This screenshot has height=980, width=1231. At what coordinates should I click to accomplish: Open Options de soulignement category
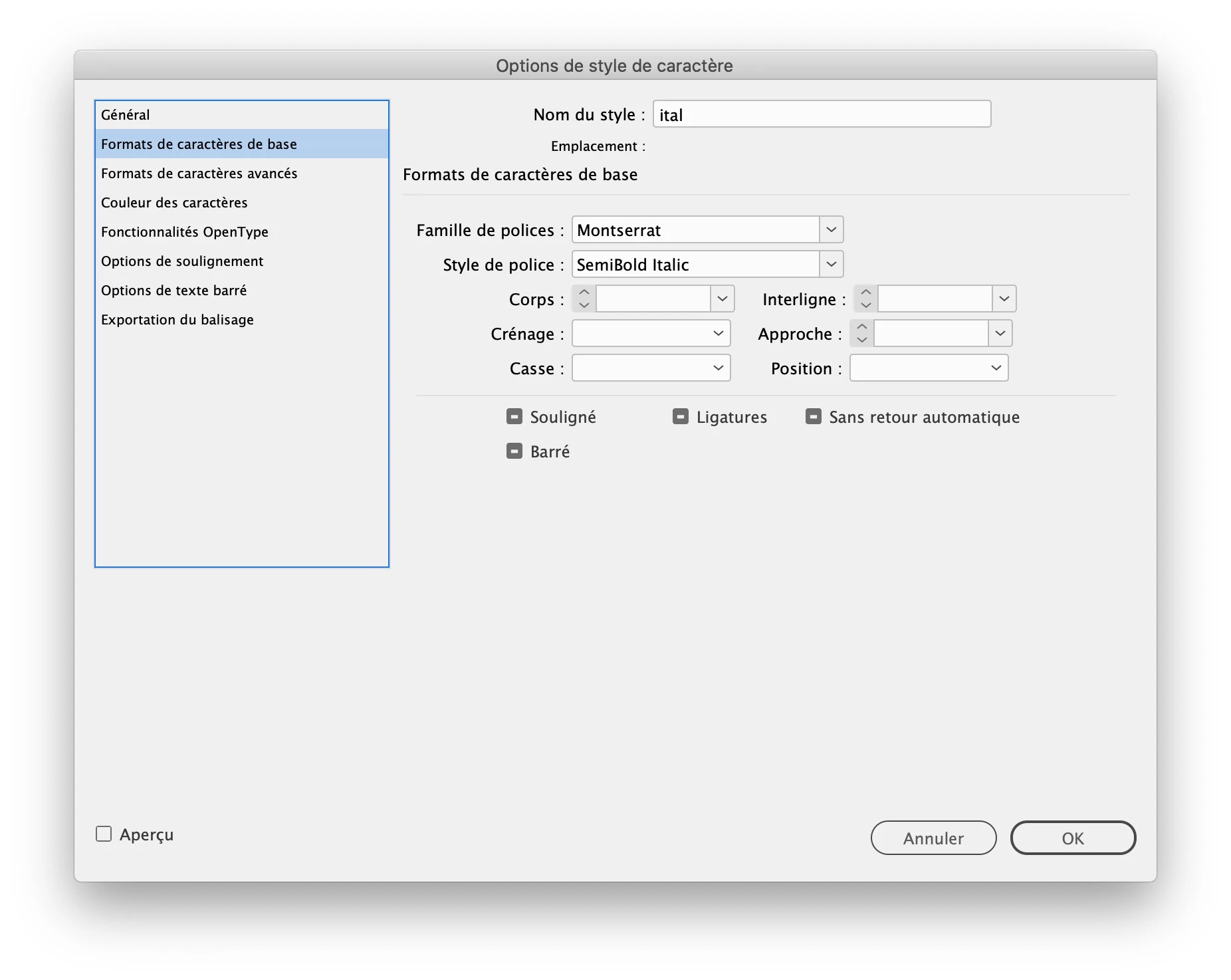[242, 261]
